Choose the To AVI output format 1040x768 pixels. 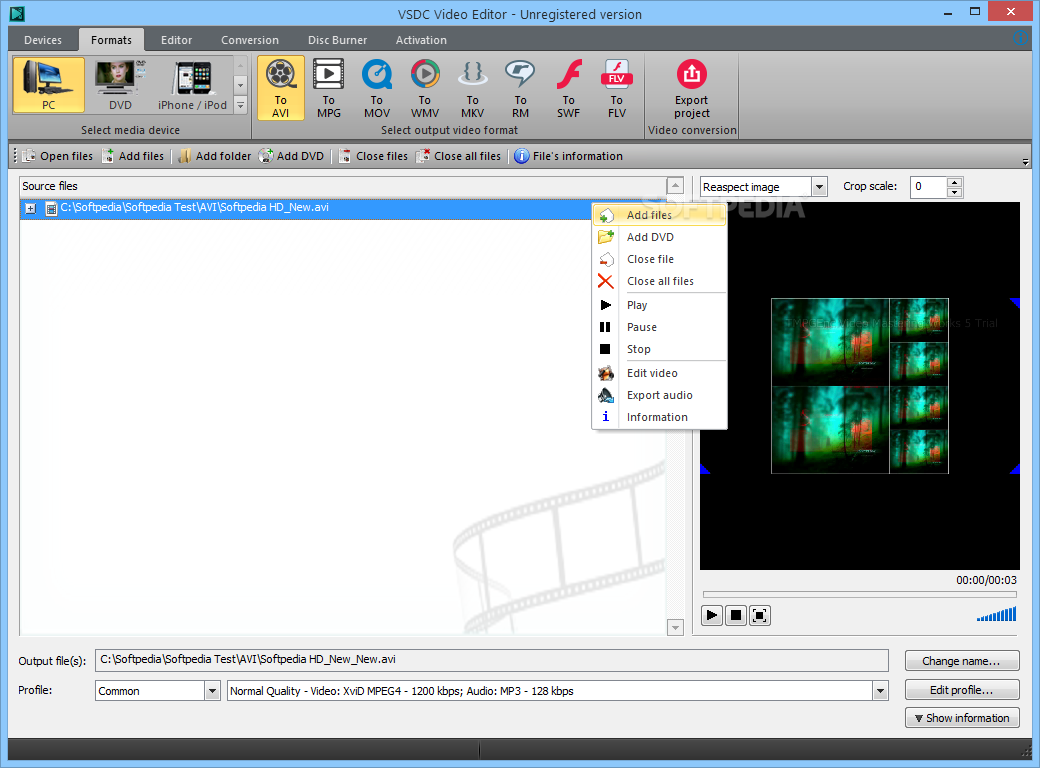(x=281, y=88)
